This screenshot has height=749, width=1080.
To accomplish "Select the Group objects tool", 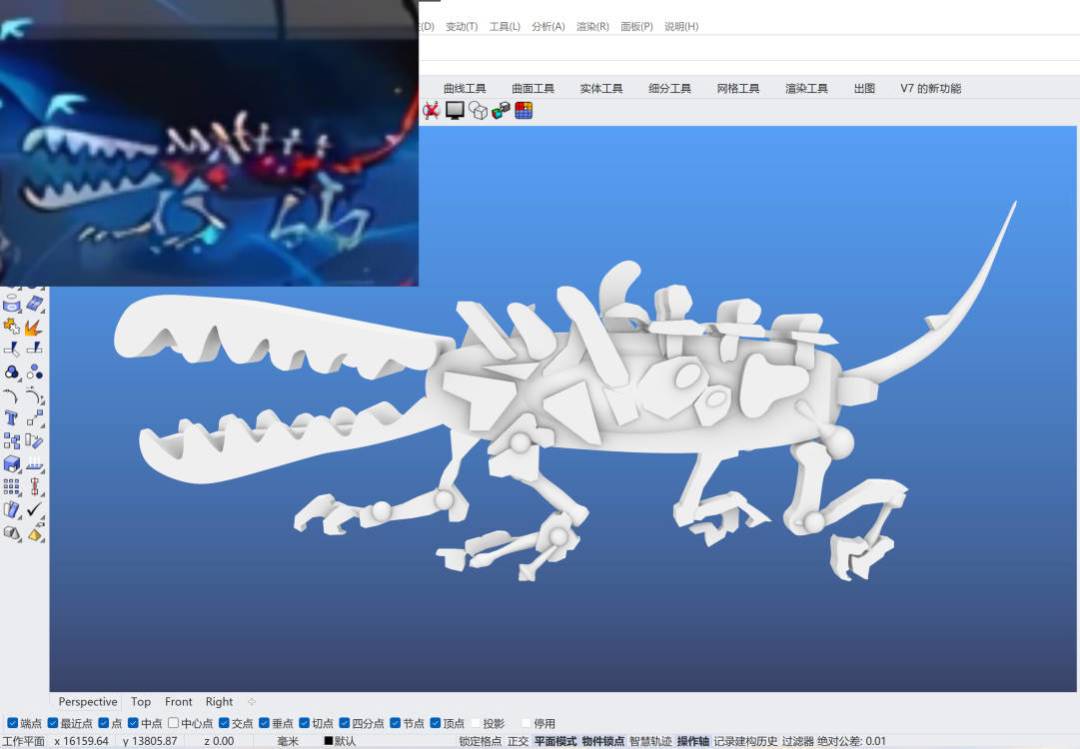I will [12, 373].
